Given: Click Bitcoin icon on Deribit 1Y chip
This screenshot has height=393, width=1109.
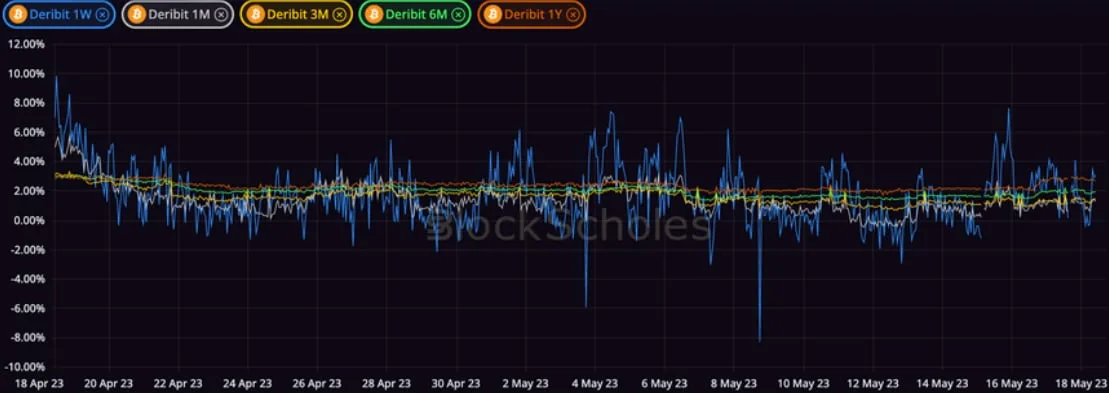Looking at the screenshot, I should click(x=494, y=14).
